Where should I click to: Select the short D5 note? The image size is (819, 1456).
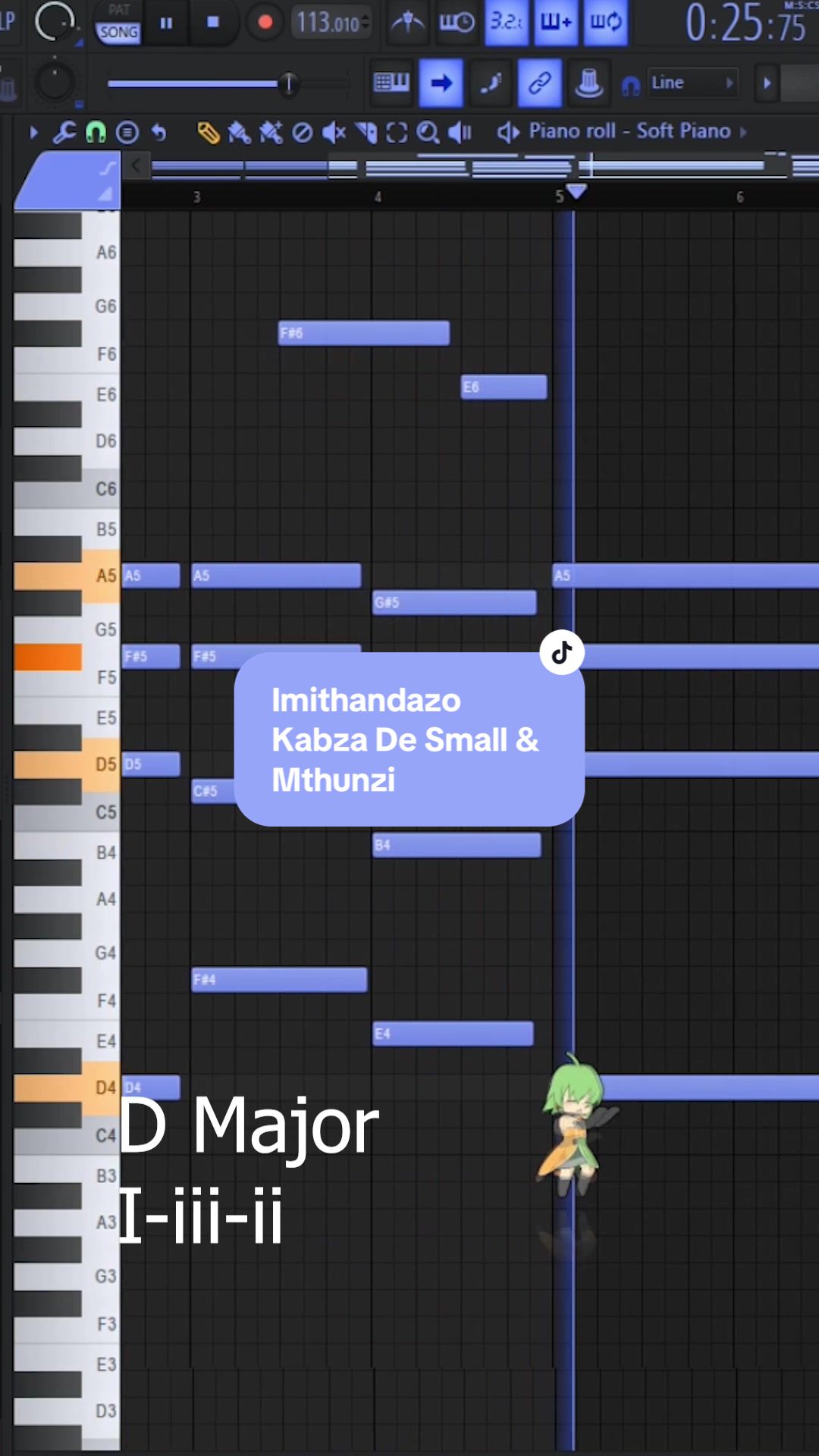tap(152, 764)
